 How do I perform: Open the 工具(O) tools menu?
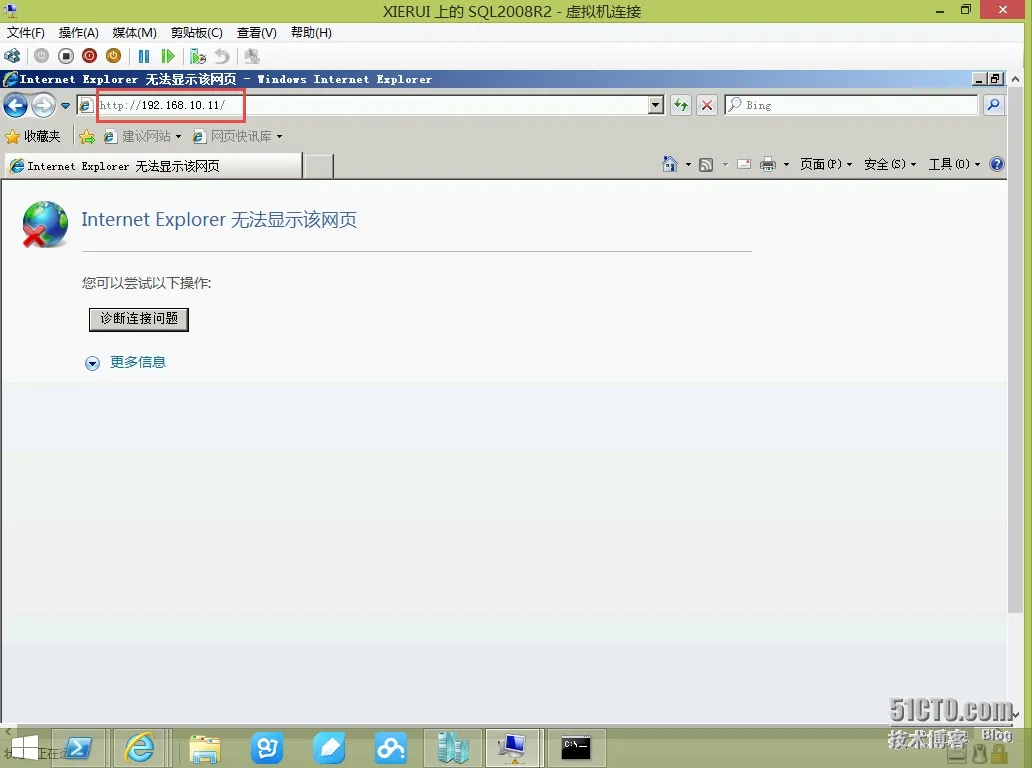[954, 165]
